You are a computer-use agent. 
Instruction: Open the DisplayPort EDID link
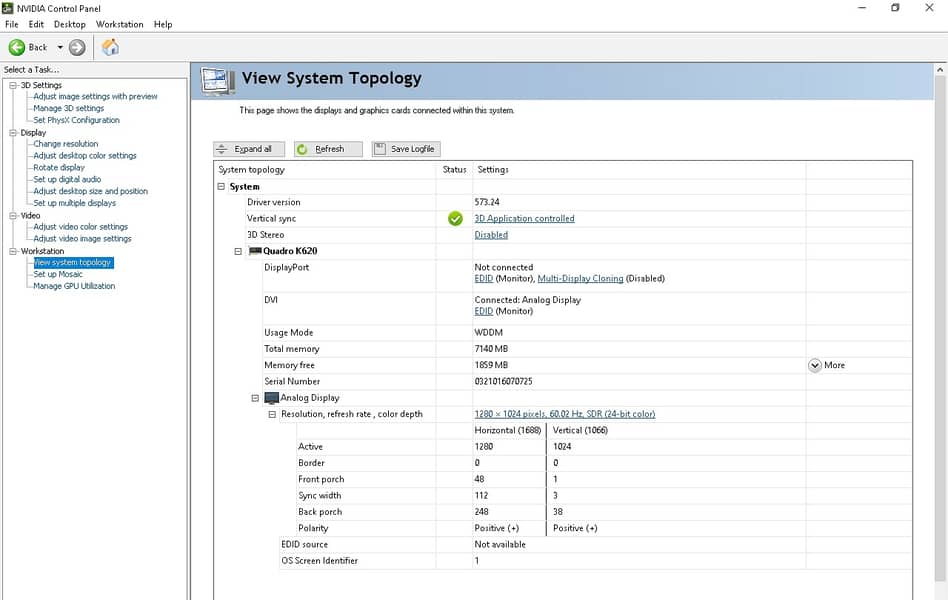click(484, 279)
